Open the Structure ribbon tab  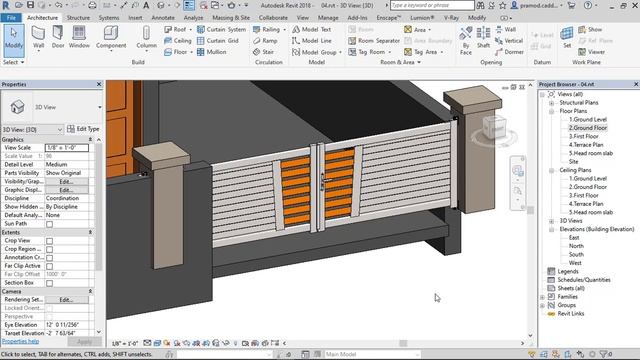coord(78,18)
